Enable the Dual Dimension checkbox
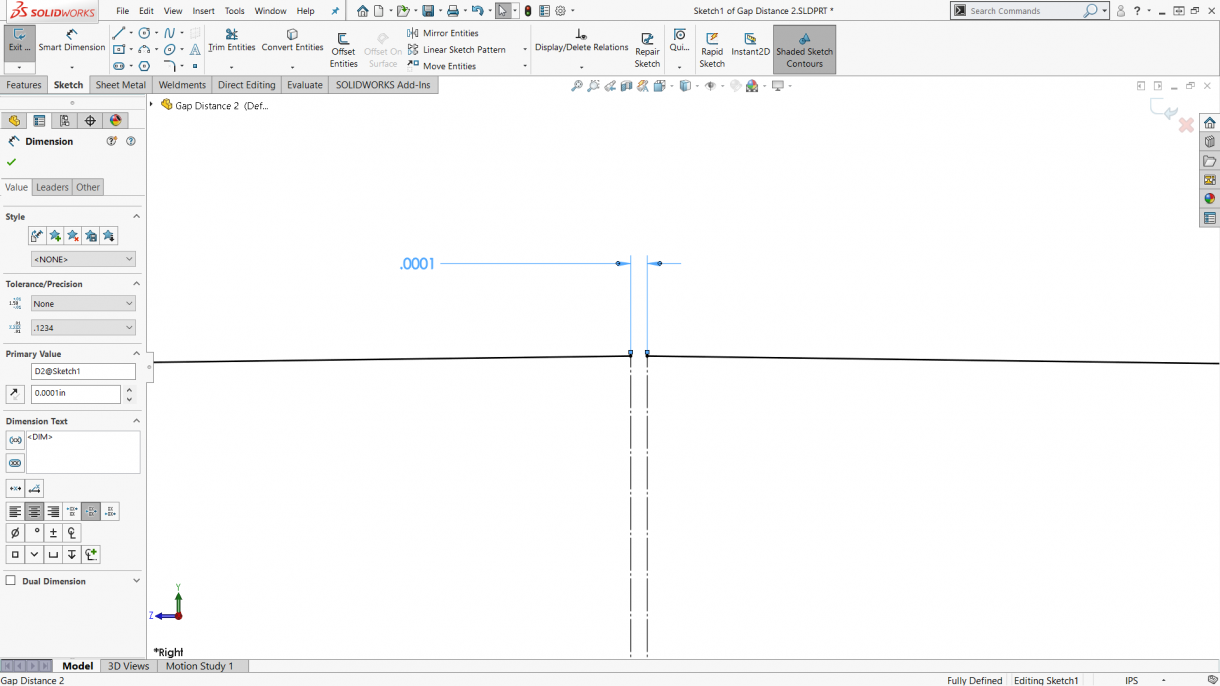1220x686 pixels. (11, 581)
